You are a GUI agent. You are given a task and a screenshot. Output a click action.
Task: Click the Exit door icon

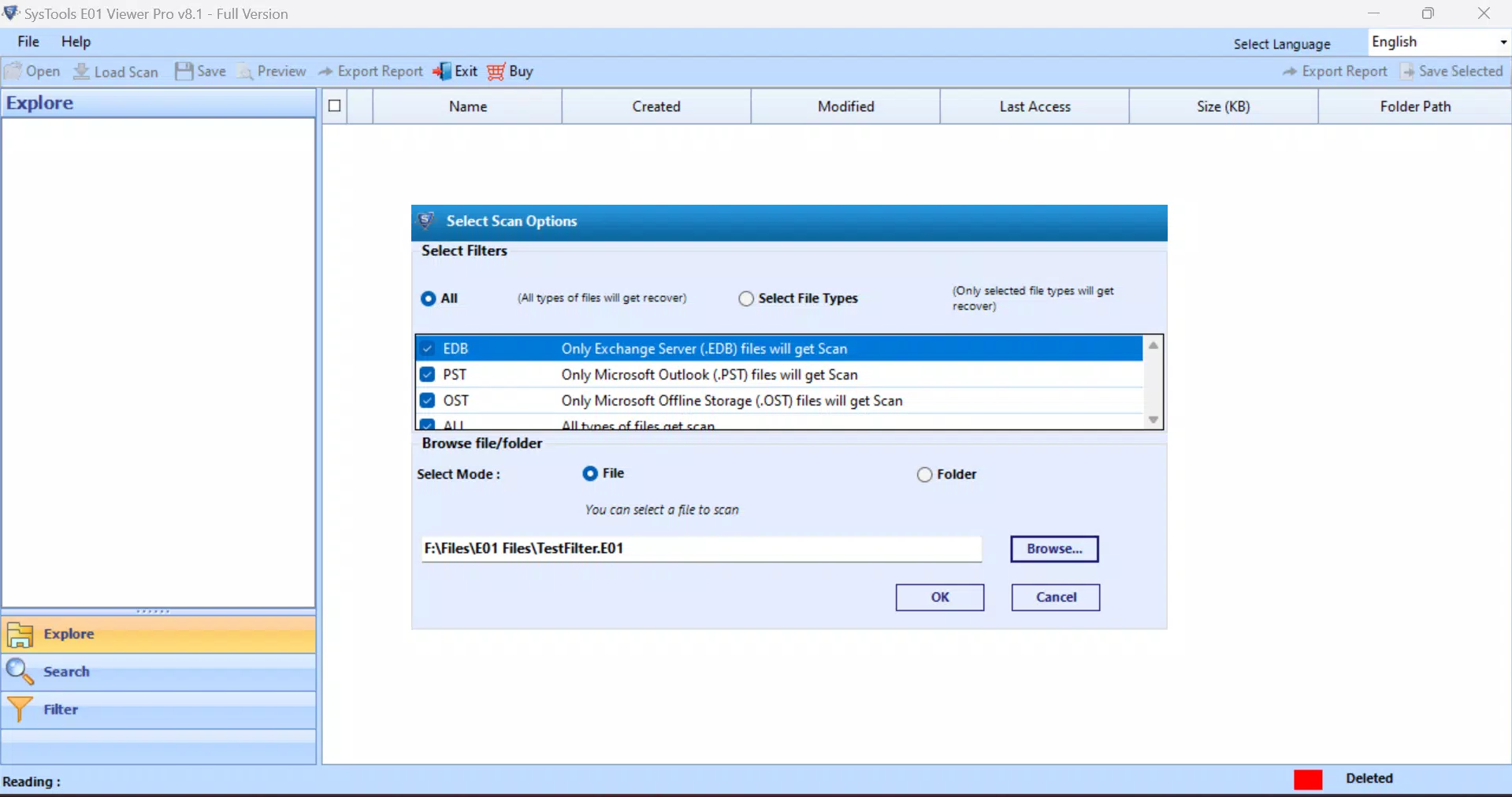pos(442,72)
